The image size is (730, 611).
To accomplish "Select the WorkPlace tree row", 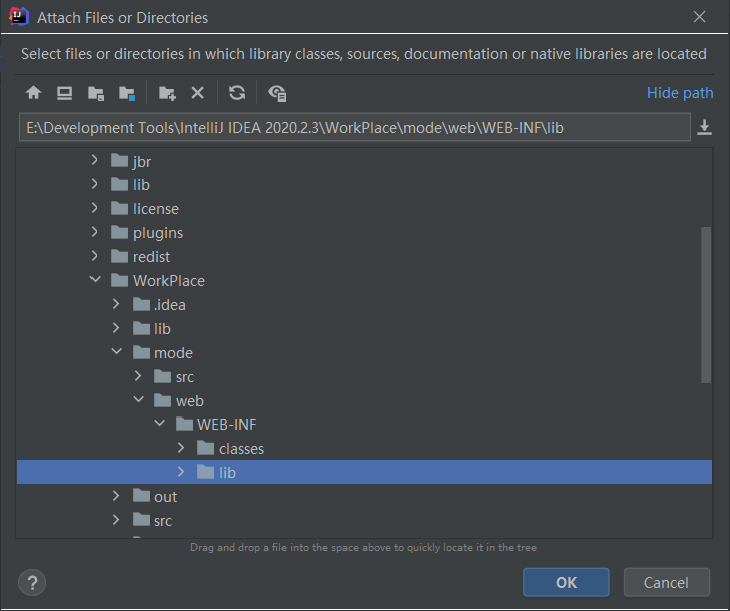I will [x=364, y=280].
